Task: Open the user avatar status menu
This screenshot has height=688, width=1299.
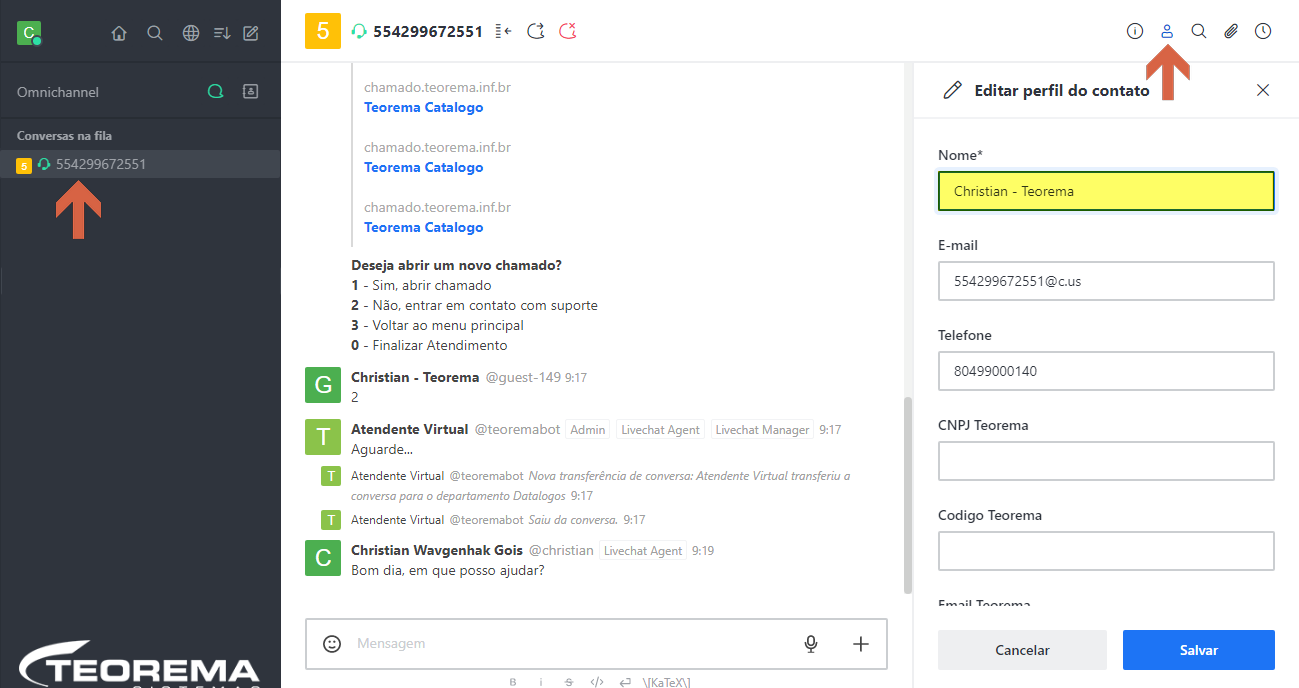Action: (29, 33)
